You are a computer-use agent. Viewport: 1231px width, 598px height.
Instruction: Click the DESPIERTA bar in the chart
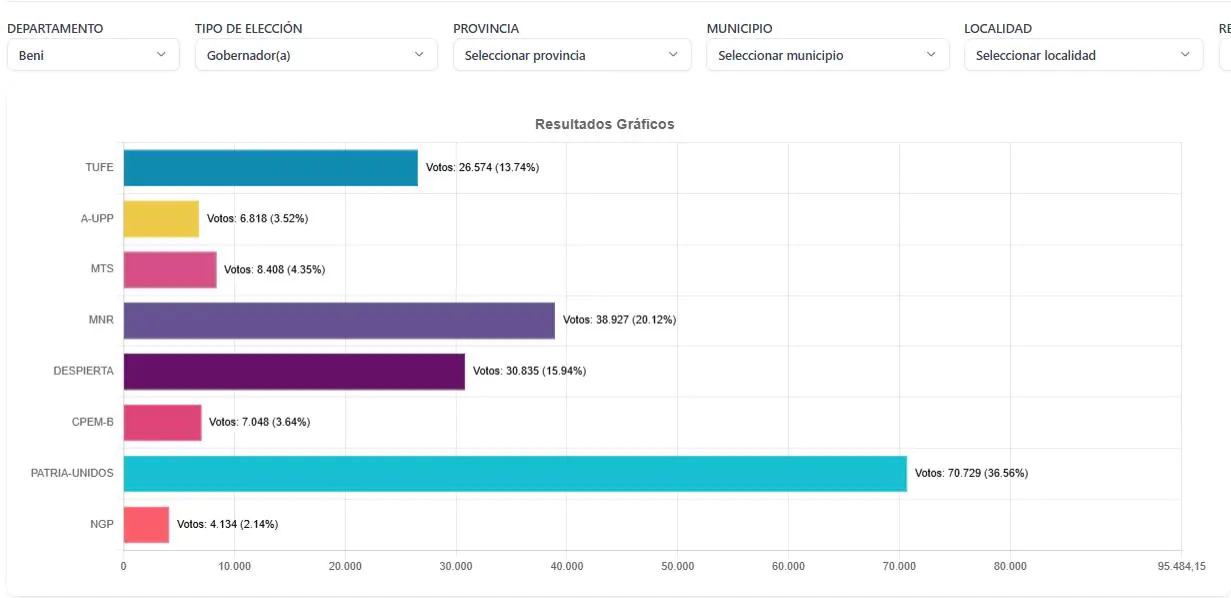point(290,370)
